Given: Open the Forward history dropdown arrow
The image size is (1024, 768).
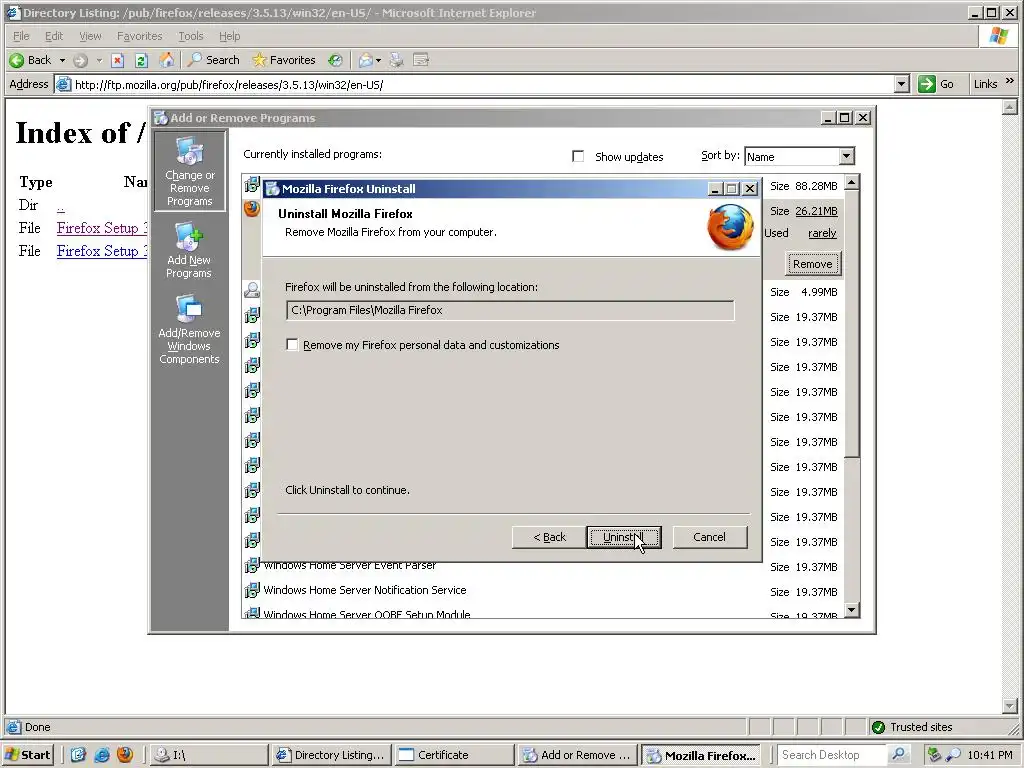Looking at the screenshot, I should [x=99, y=60].
